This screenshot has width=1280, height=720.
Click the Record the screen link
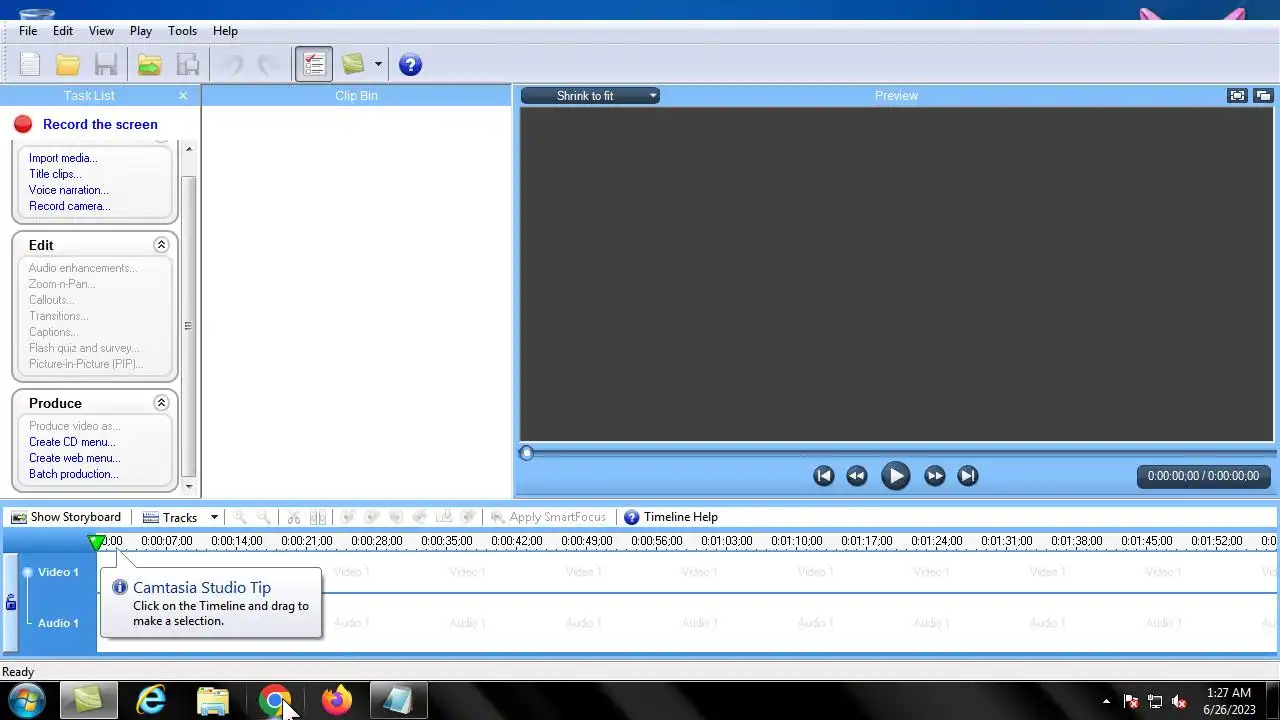100,124
